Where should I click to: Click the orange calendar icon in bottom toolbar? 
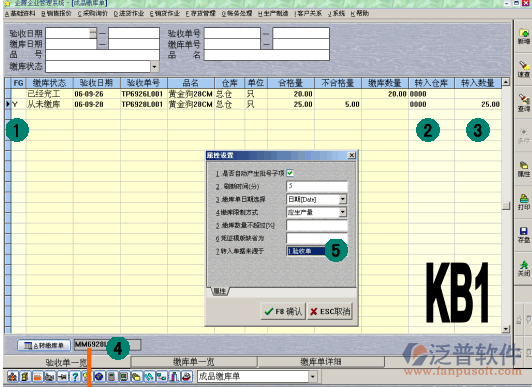pos(37,376)
